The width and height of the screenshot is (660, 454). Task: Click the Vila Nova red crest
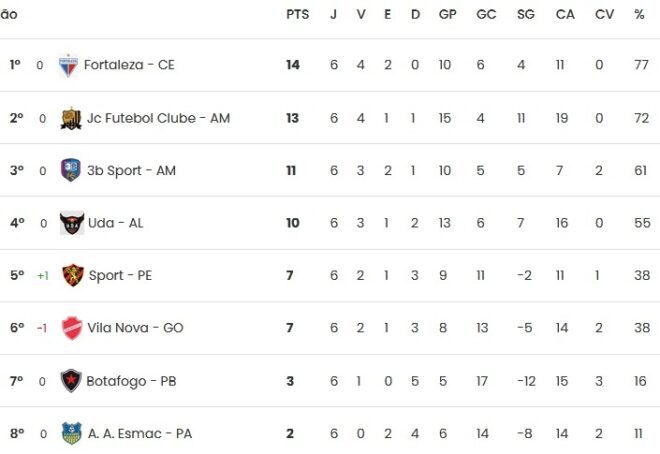(72, 328)
